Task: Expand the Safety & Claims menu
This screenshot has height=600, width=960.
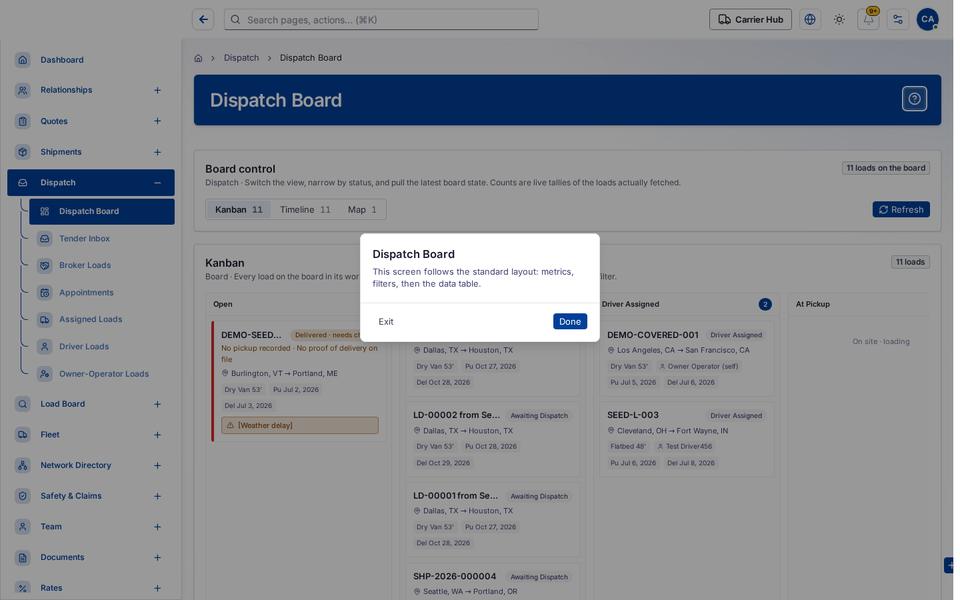Action: click(157, 497)
